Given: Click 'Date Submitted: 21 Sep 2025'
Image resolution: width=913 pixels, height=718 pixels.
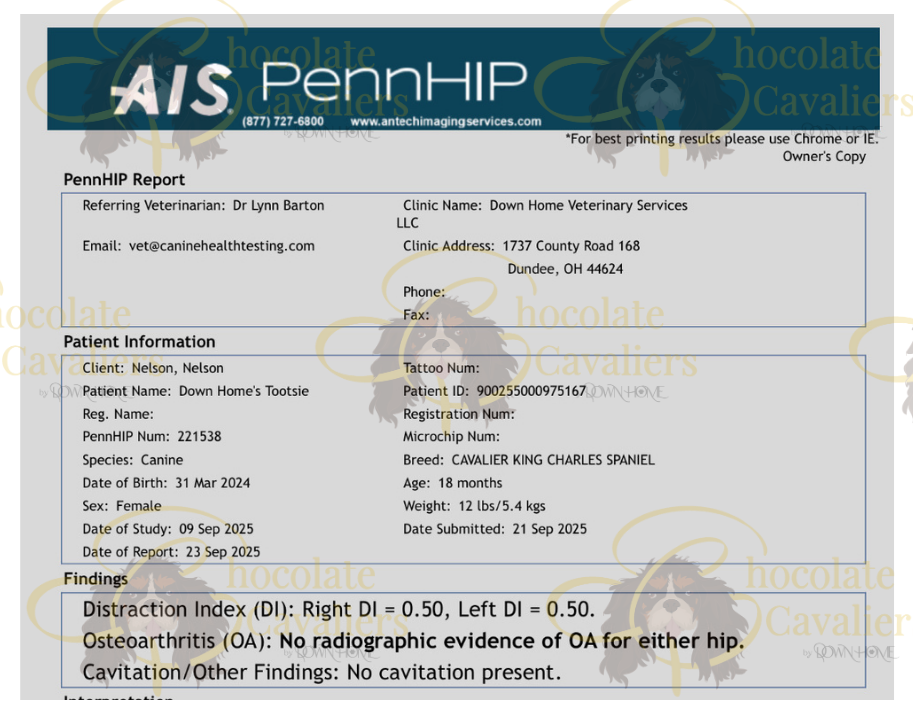Looking at the screenshot, I should 495,529.
